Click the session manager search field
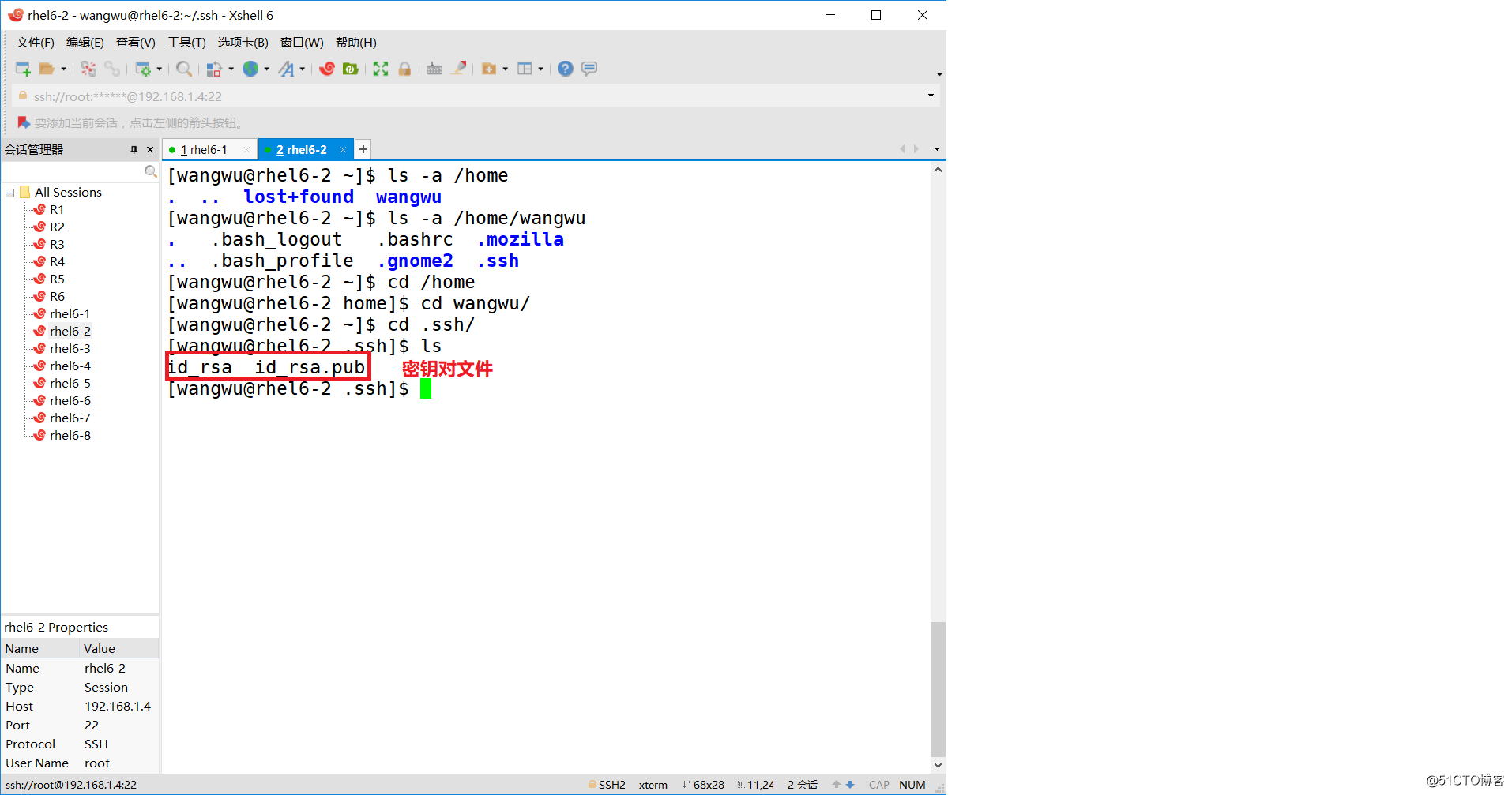1512x795 pixels. click(x=73, y=171)
